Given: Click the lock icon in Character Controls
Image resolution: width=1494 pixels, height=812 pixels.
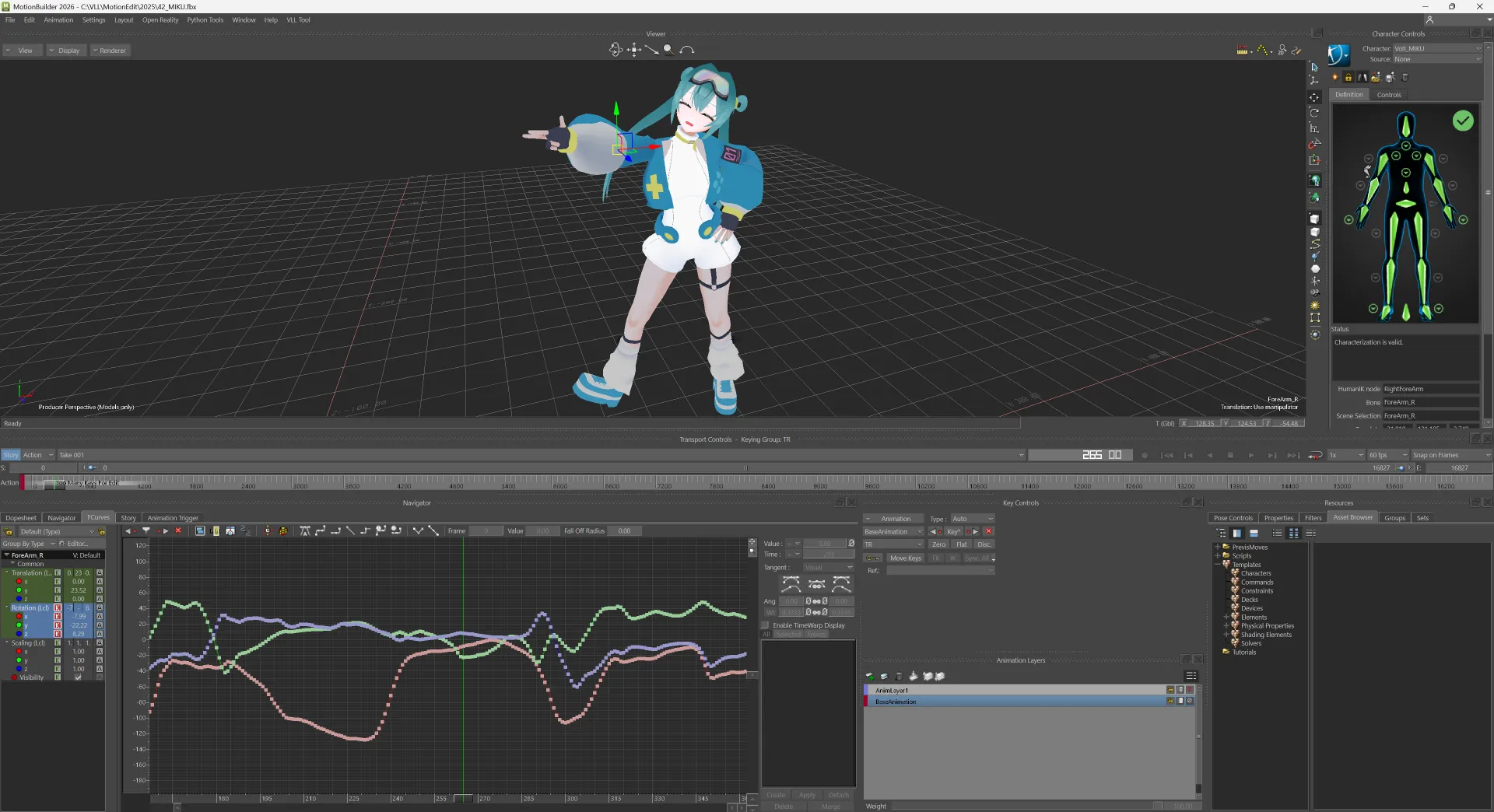Looking at the screenshot, I should [1348, 77].
